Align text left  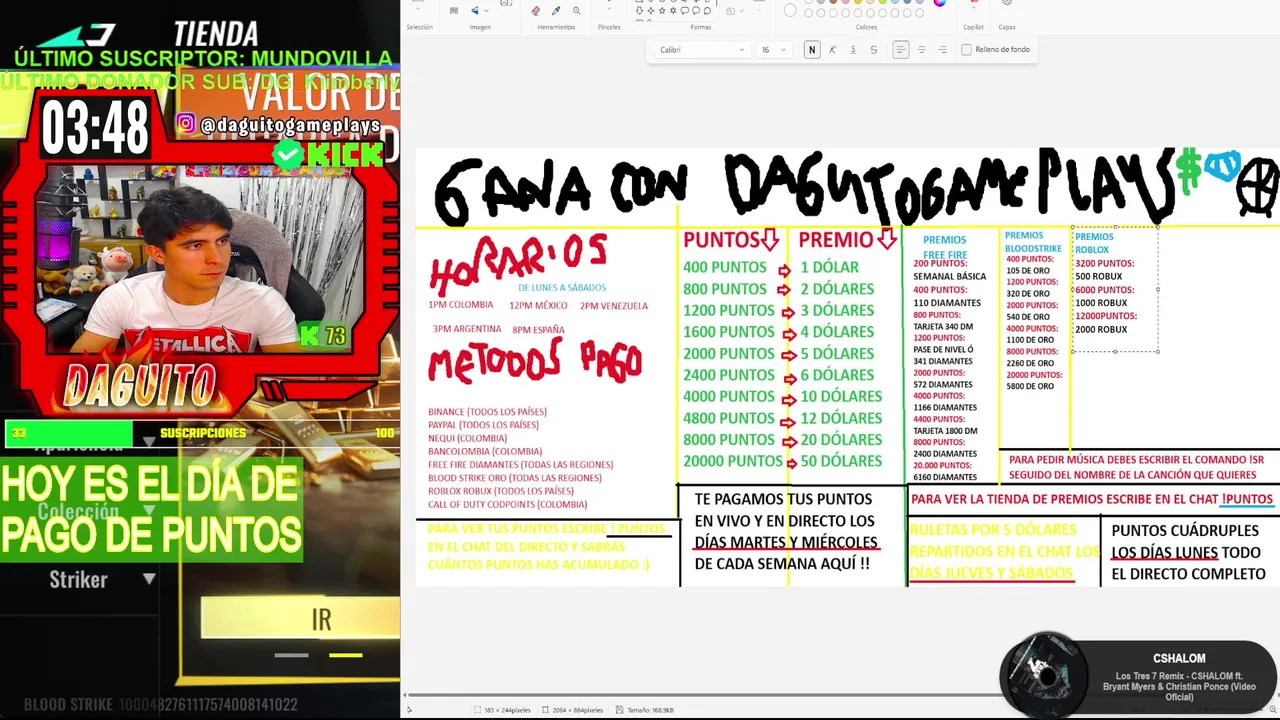point(901,50)
